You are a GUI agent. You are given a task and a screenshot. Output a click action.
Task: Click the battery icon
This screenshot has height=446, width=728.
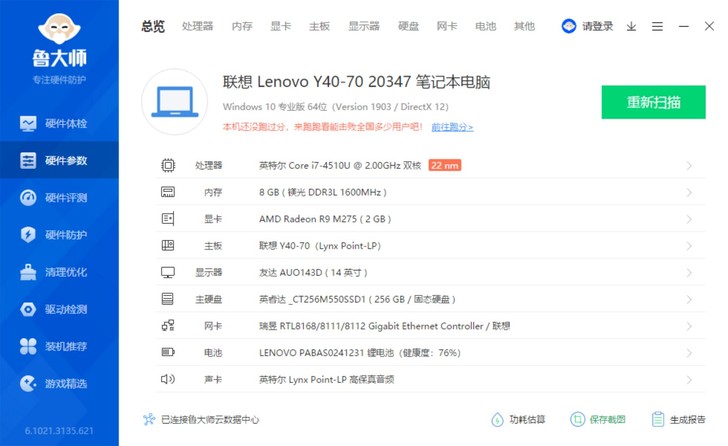pyautogui.click(x=168, y=352)
